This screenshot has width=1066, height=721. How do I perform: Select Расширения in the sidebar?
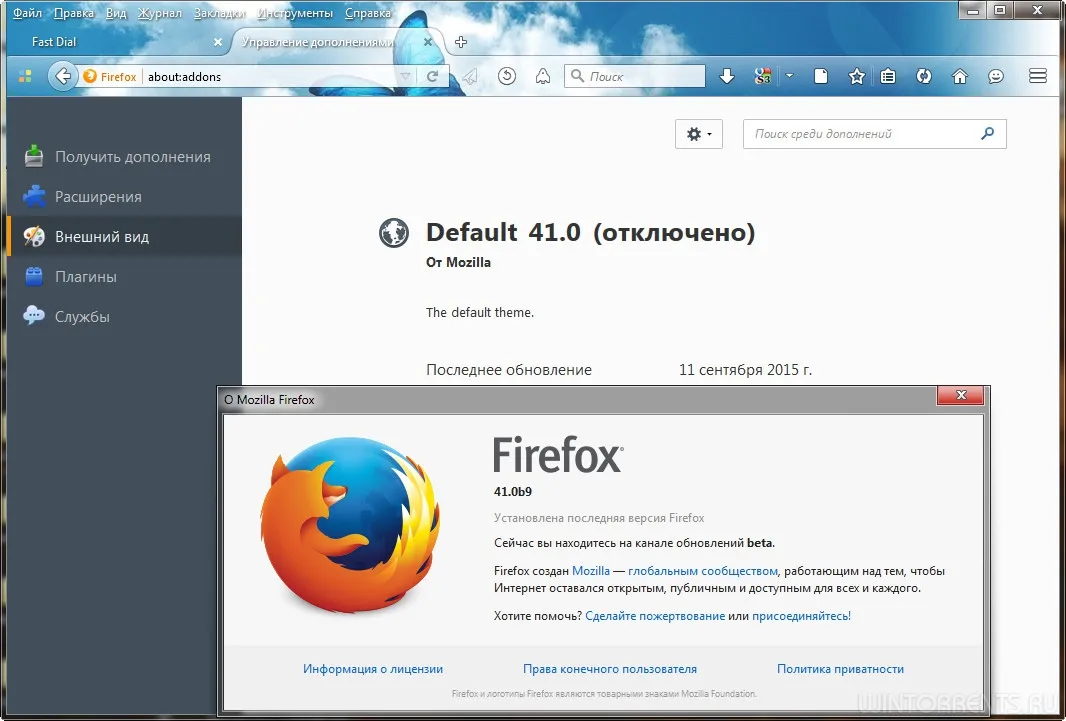click(x=98, y=197)
